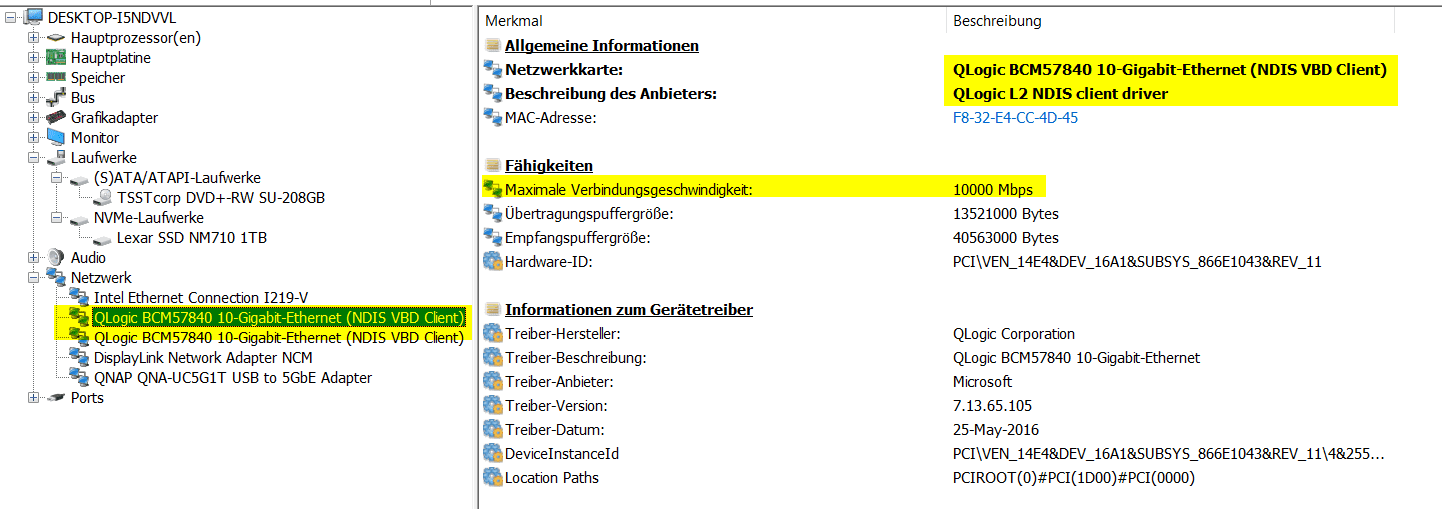Collapse the DESKTOP-I5NDVVL root node
This screenshot has width=1442, height=509.
pyautogui.click(x=11, y=18)
